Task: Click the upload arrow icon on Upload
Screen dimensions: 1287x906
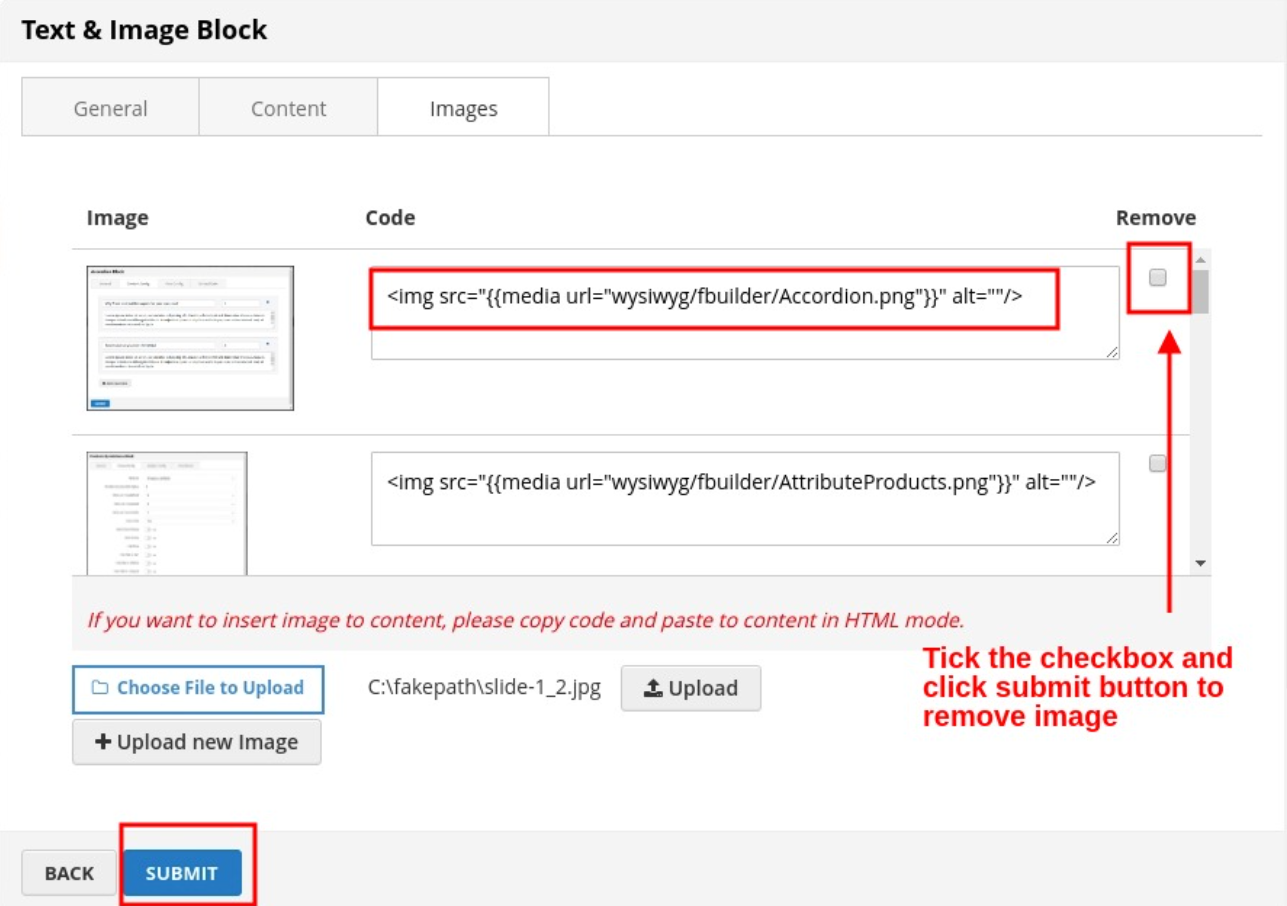Action: [x=653, y=688]
